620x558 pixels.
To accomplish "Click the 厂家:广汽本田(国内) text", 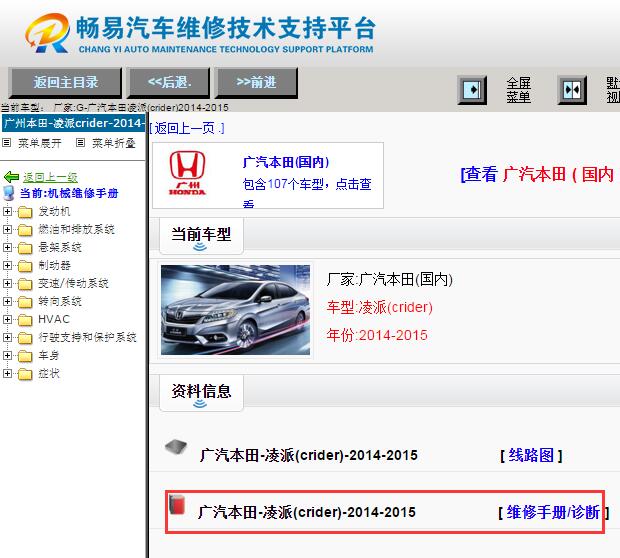I will click(x=389, y=280).
